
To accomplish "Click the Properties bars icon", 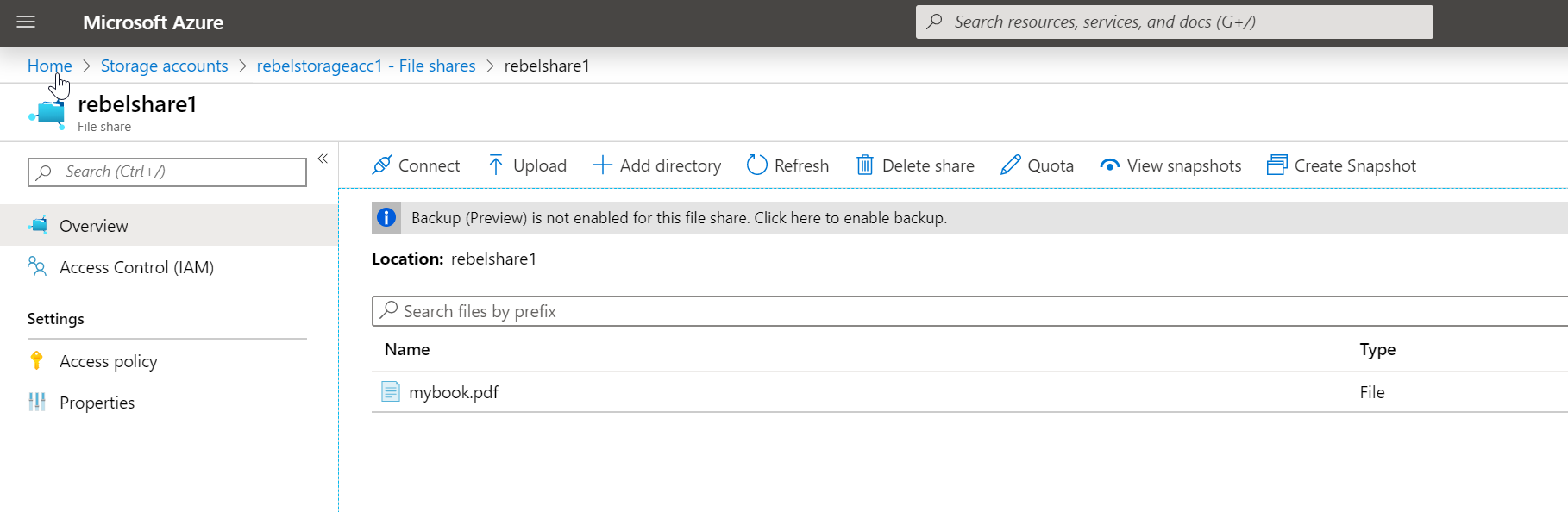I will (x=37, y=403).
